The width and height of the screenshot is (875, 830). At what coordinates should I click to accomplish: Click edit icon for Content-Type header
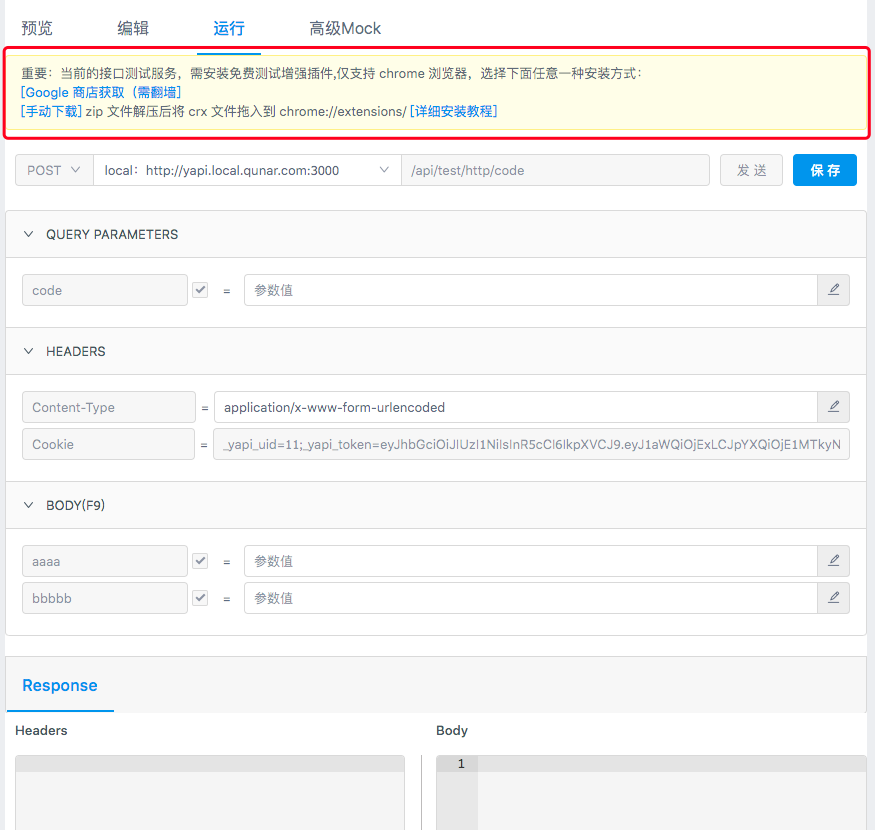point(834,407)
